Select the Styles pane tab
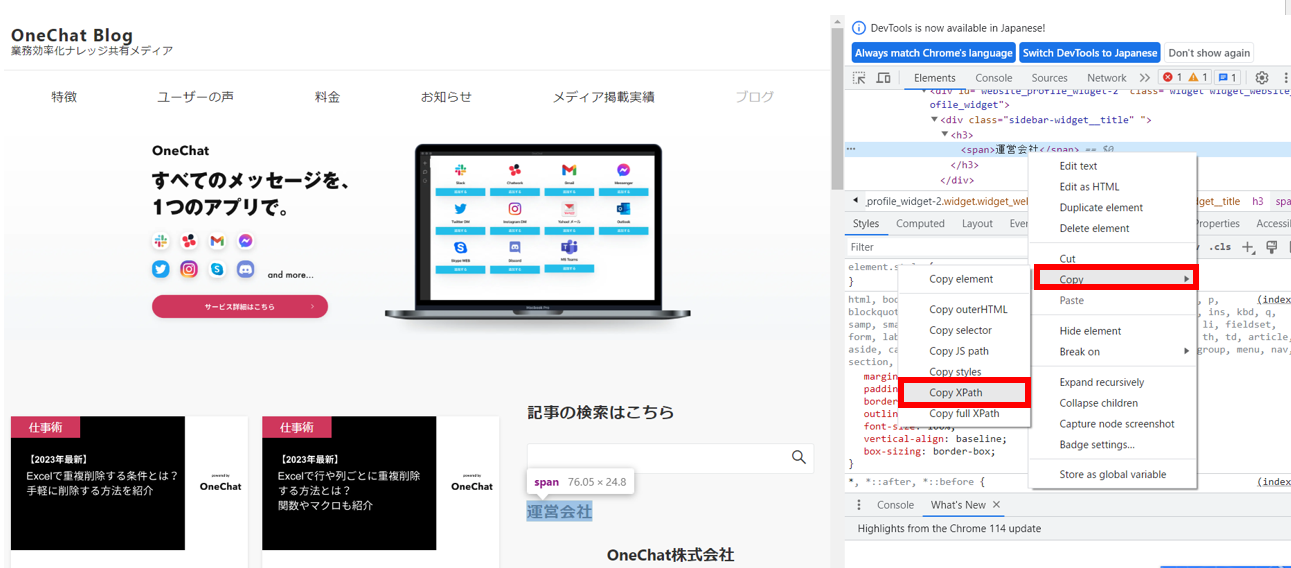This screenshot has width=1291, height=568. pos(866,224)
